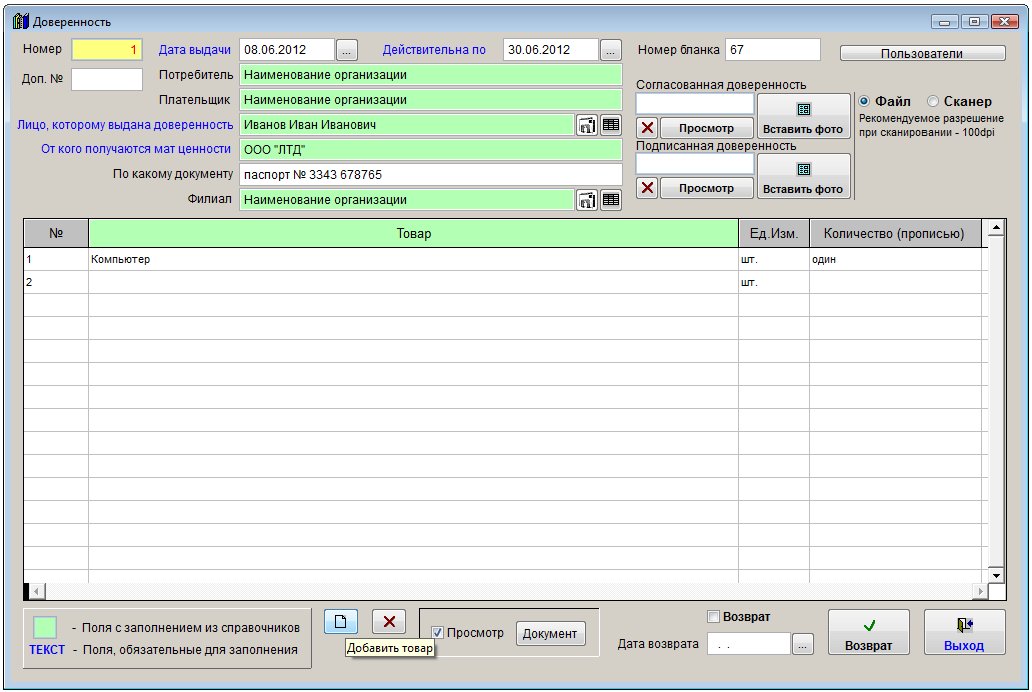Click the add new item (Добавить товар) icon

pyautogui.click(x=340, y=621)
